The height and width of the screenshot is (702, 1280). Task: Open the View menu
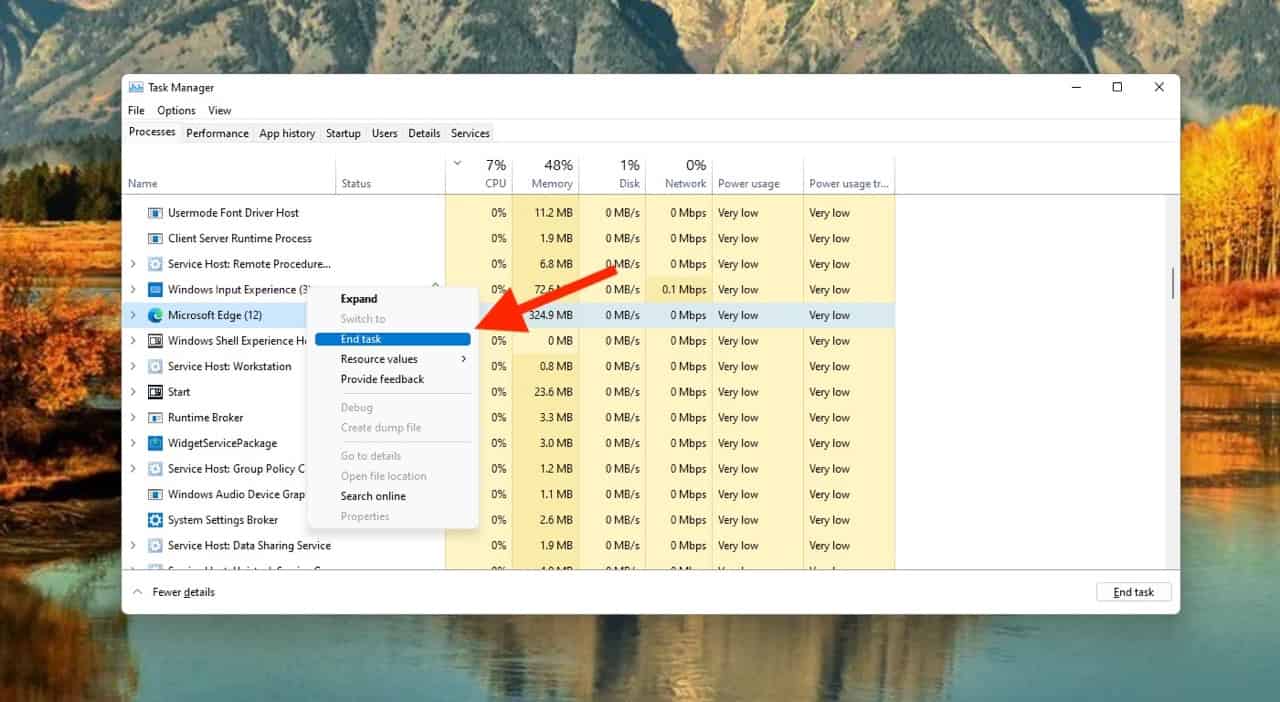pos(219,110)
